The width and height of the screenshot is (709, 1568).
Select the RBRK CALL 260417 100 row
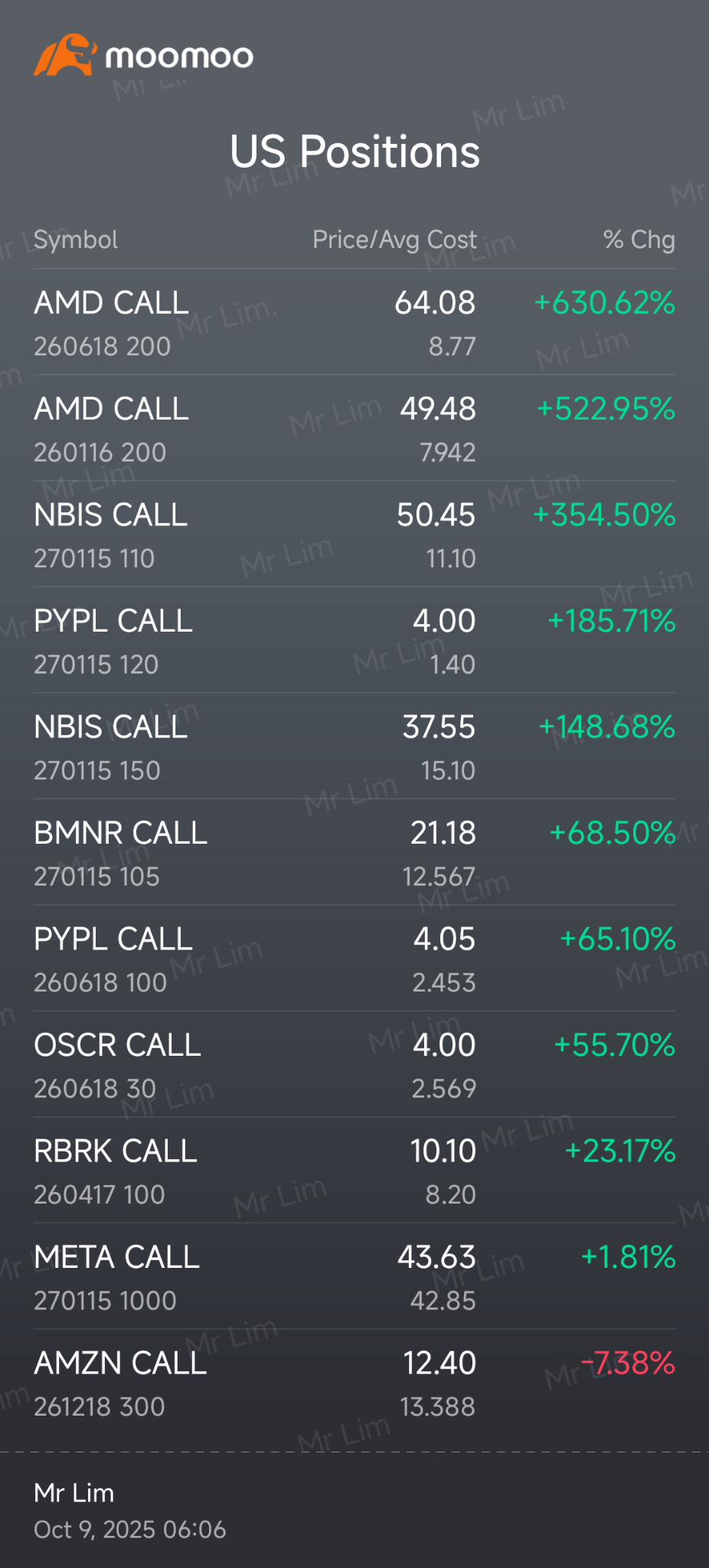(x=116, y=1171)
